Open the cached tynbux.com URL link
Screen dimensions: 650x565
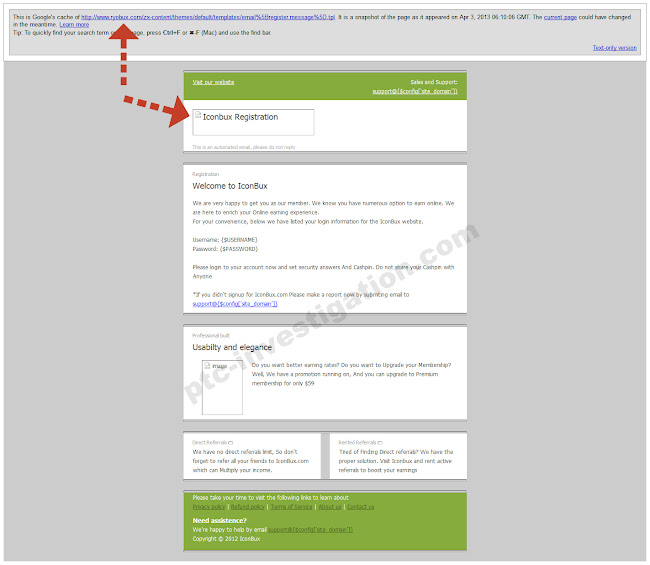click(208, 17)
